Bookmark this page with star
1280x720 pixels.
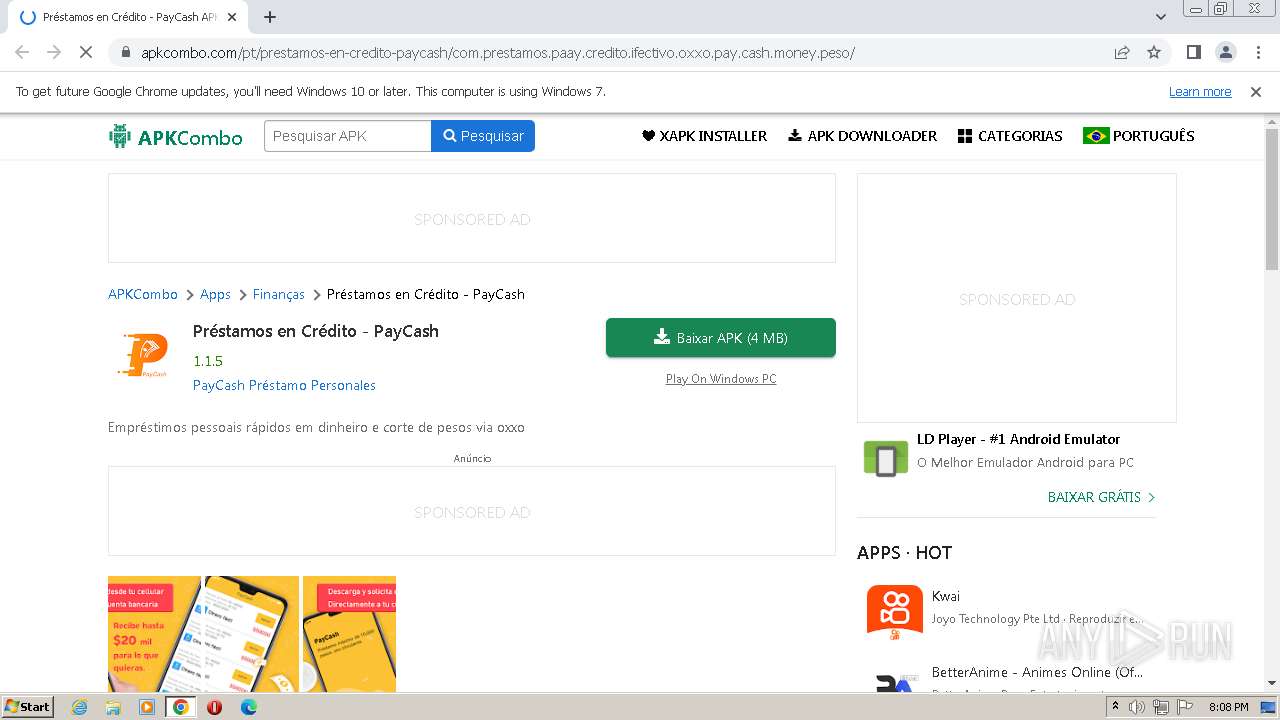1154,52
